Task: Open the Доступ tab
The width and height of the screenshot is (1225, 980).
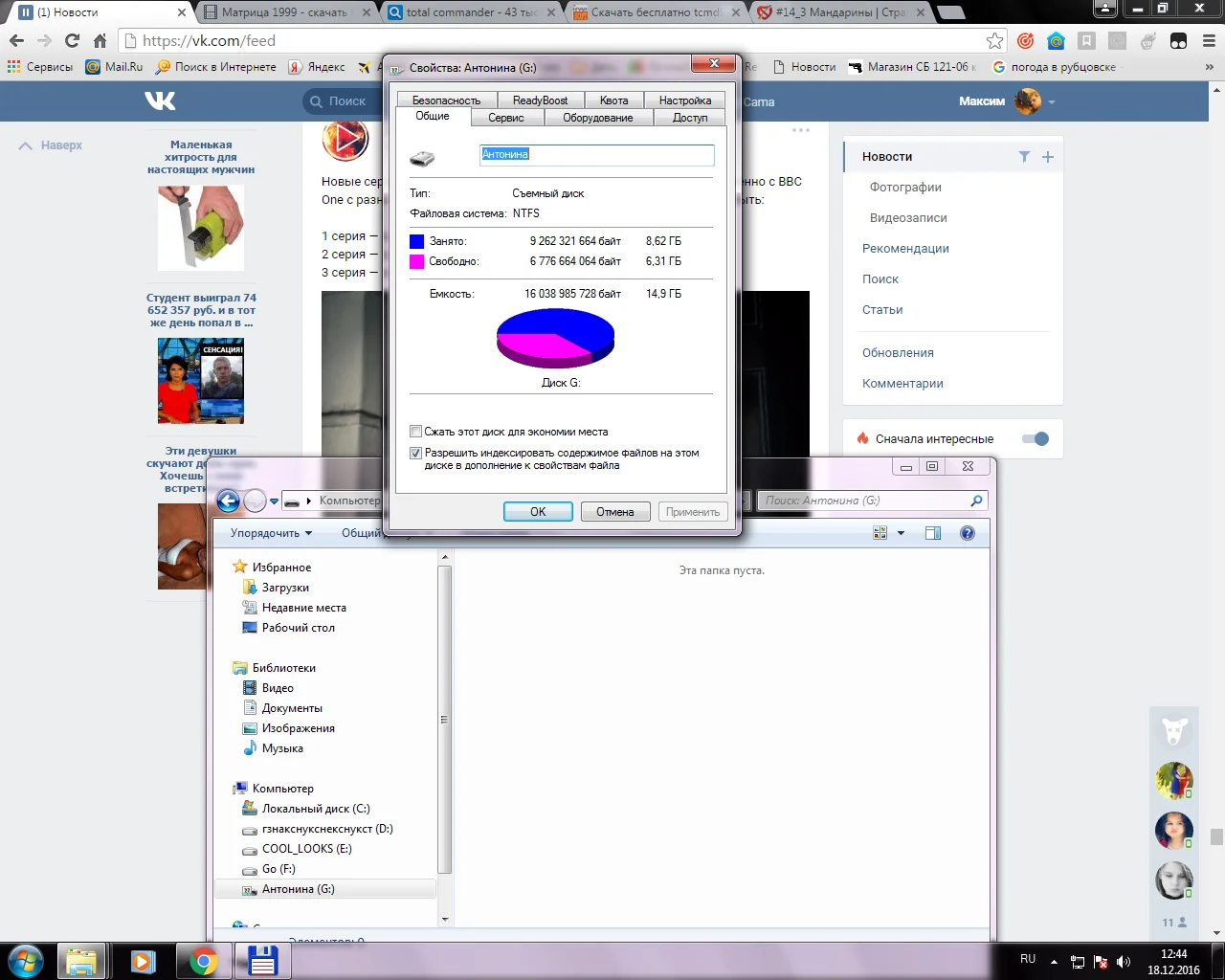Action: pyautogui.click(x=690, y=118)
